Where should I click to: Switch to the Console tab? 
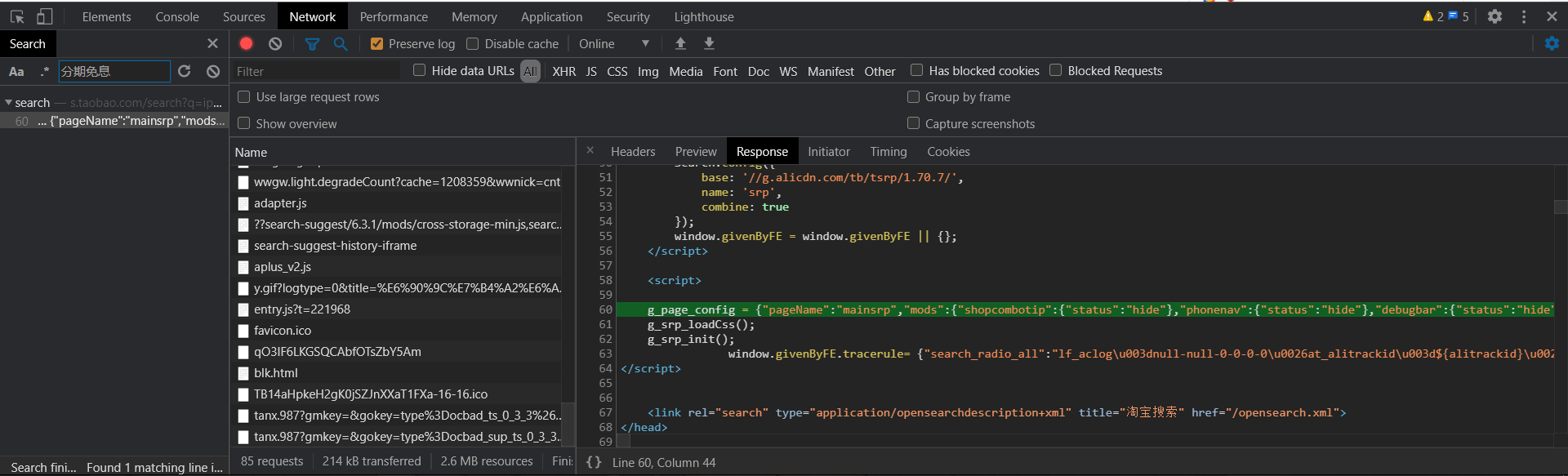tap(177, 16)
